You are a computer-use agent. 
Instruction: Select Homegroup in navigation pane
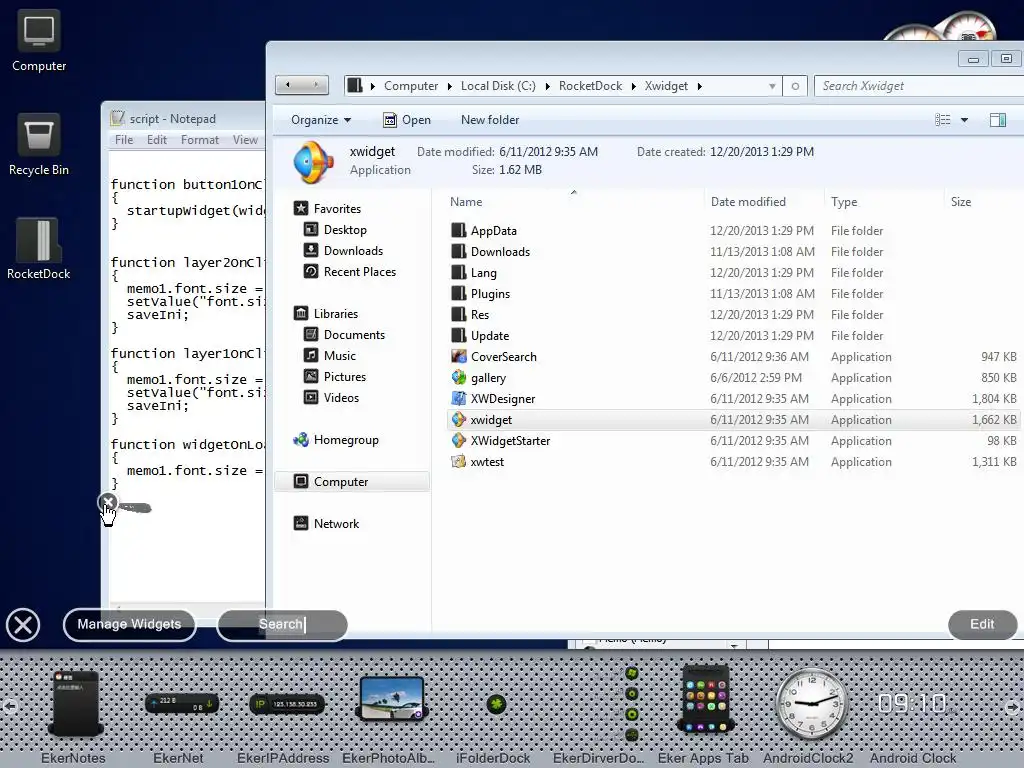(345, 440)
